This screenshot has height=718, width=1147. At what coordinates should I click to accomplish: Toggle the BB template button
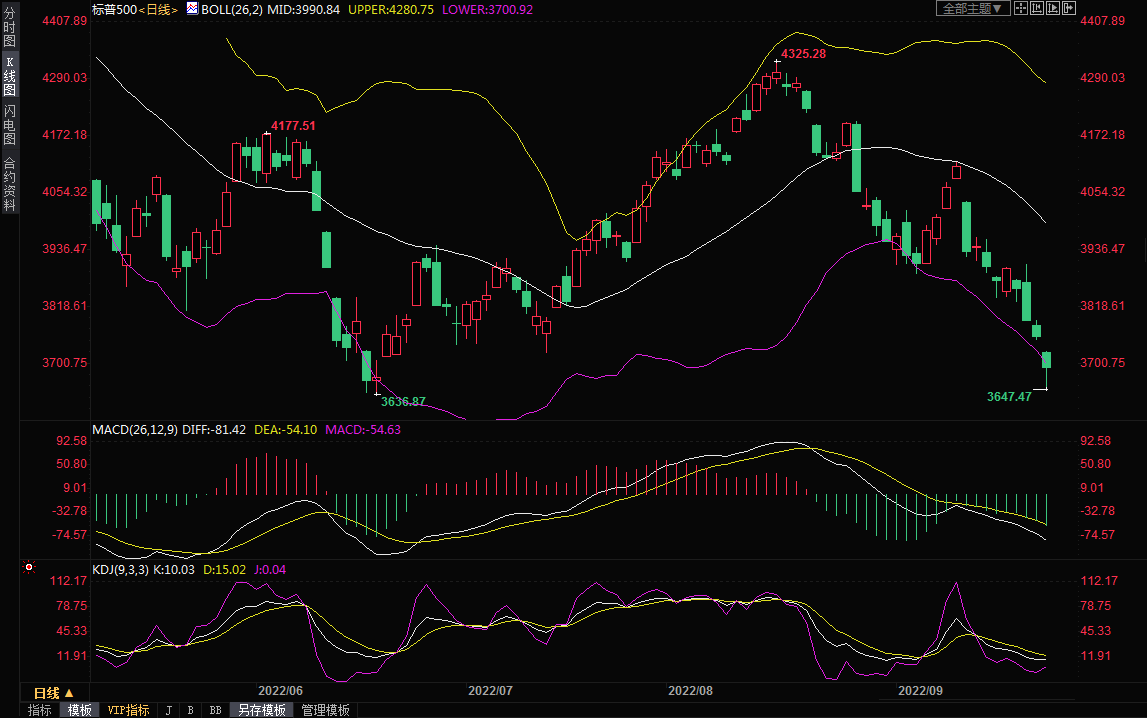tap(214, 710)
